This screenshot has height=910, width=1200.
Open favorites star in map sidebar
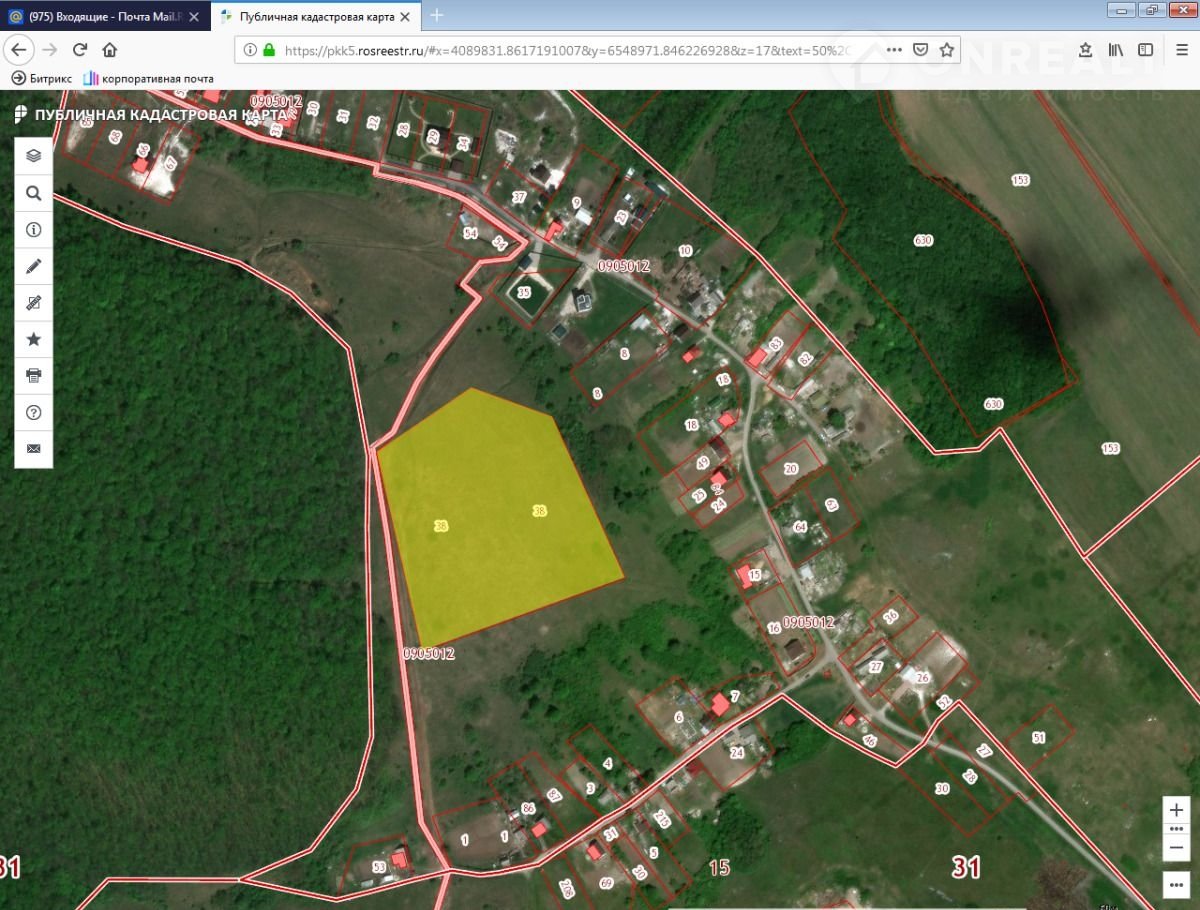33,339
